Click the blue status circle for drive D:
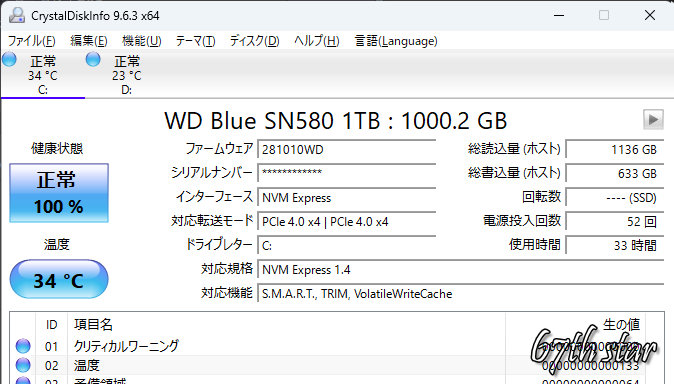The height and width of the screenshot is (384, 674). [93, 59]
